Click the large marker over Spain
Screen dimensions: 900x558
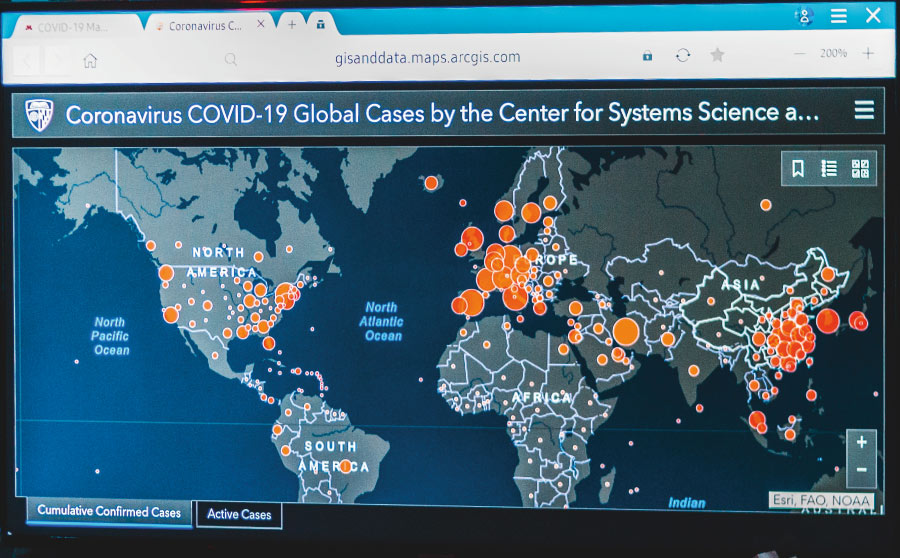point(472,303)
